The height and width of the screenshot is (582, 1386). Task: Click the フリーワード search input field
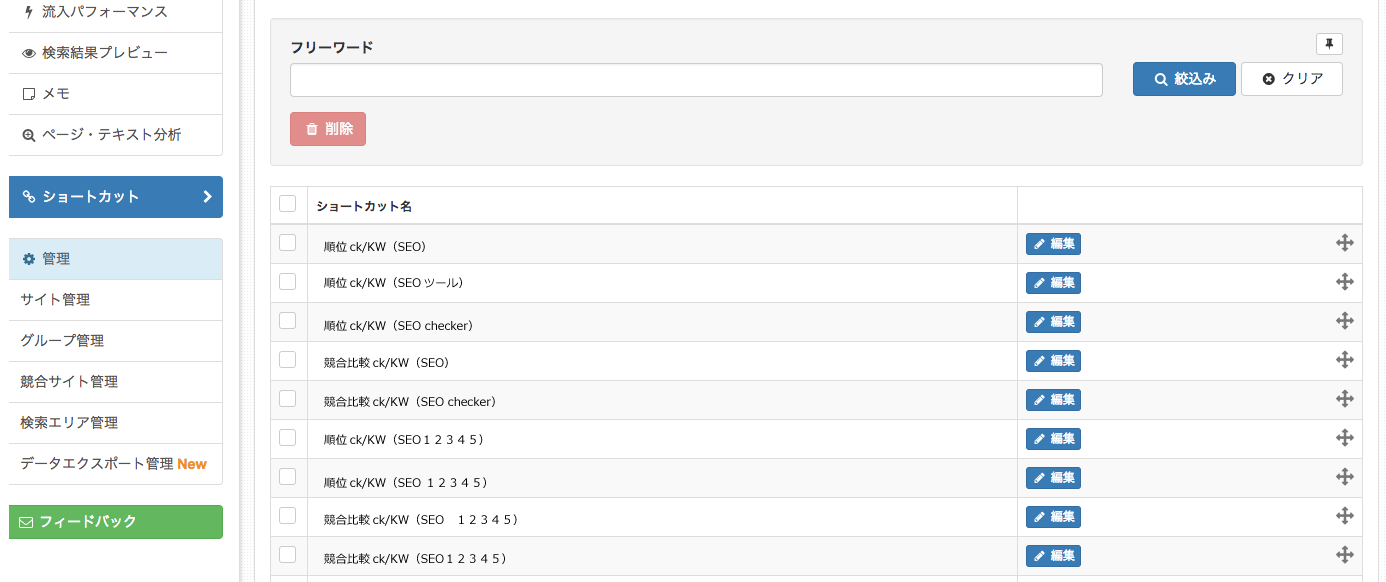(x=696, y=80)
